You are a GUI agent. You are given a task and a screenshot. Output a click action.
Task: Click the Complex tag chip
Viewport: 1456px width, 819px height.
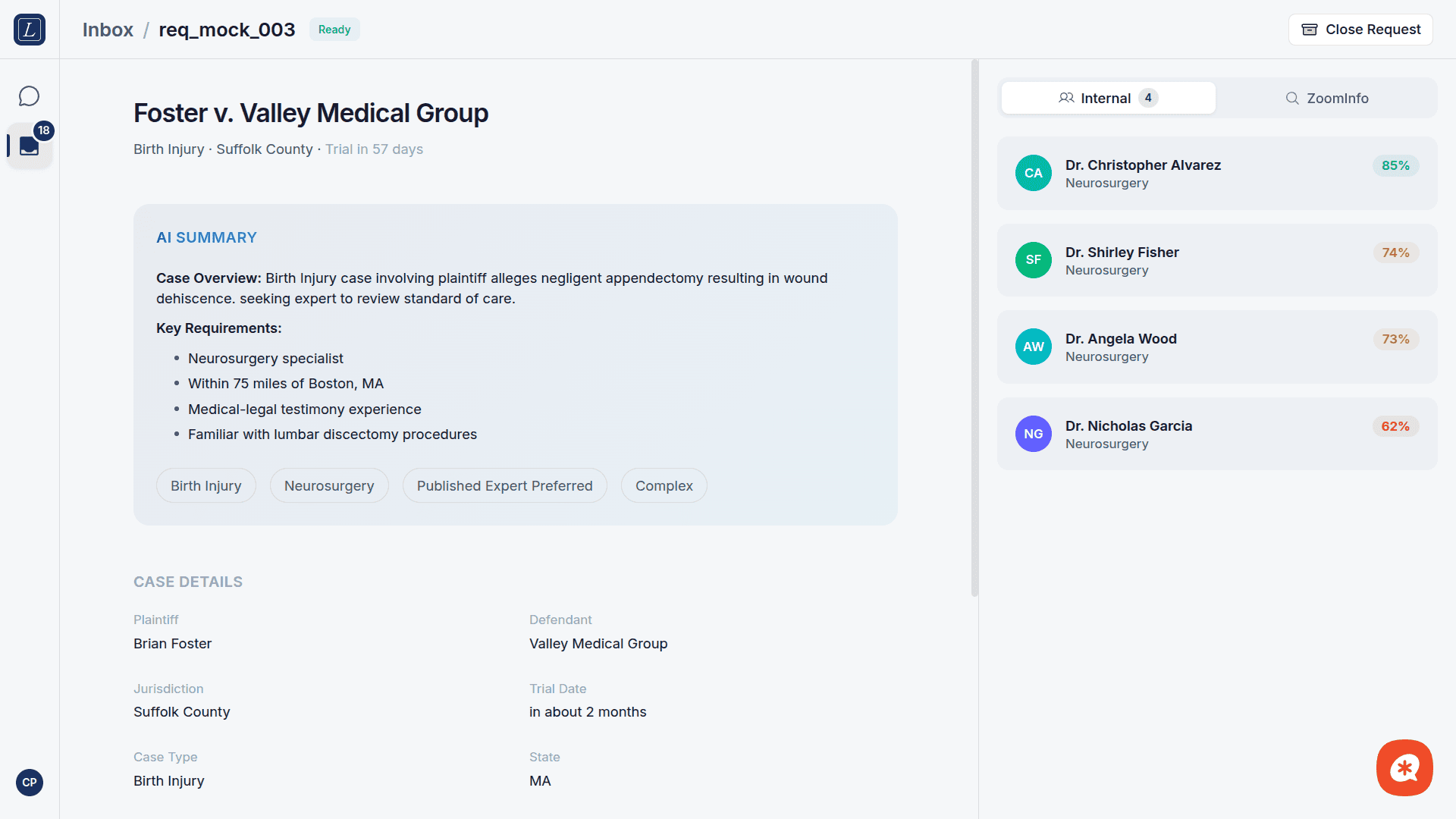664,486
